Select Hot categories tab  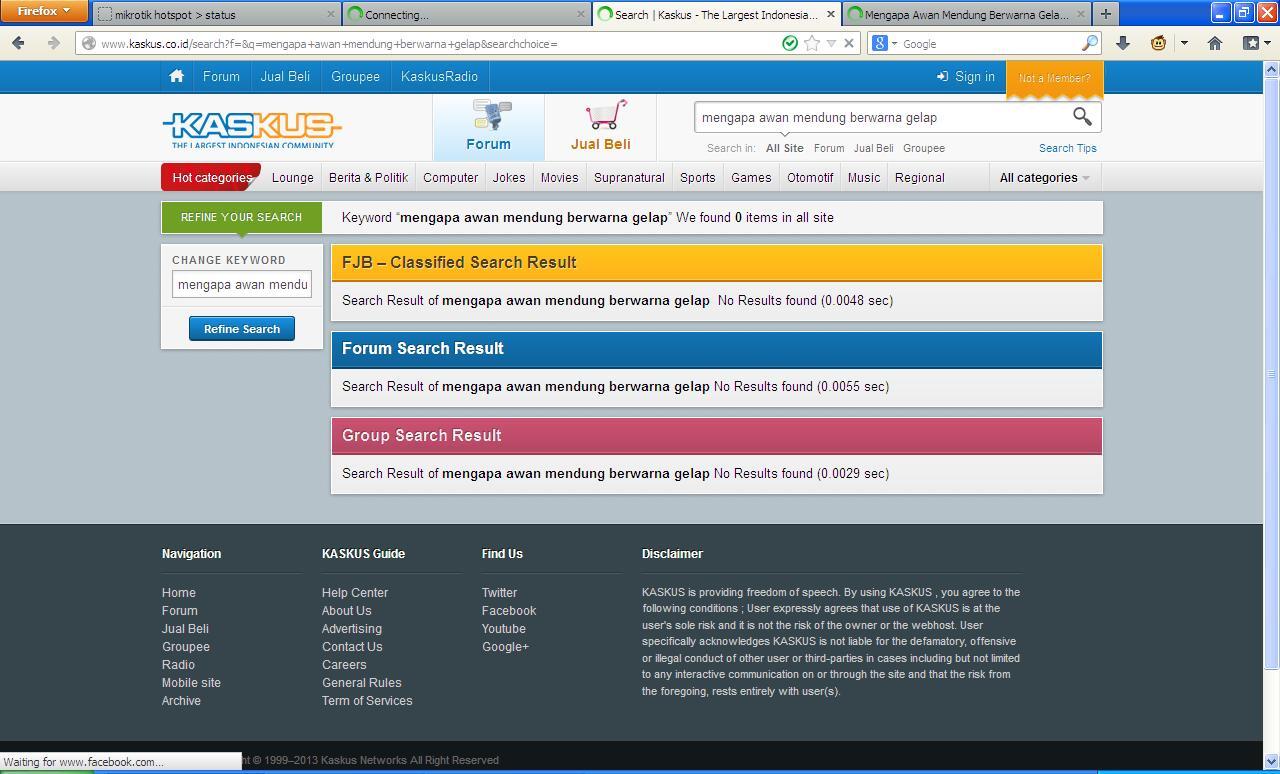click(x=211, y=177)
